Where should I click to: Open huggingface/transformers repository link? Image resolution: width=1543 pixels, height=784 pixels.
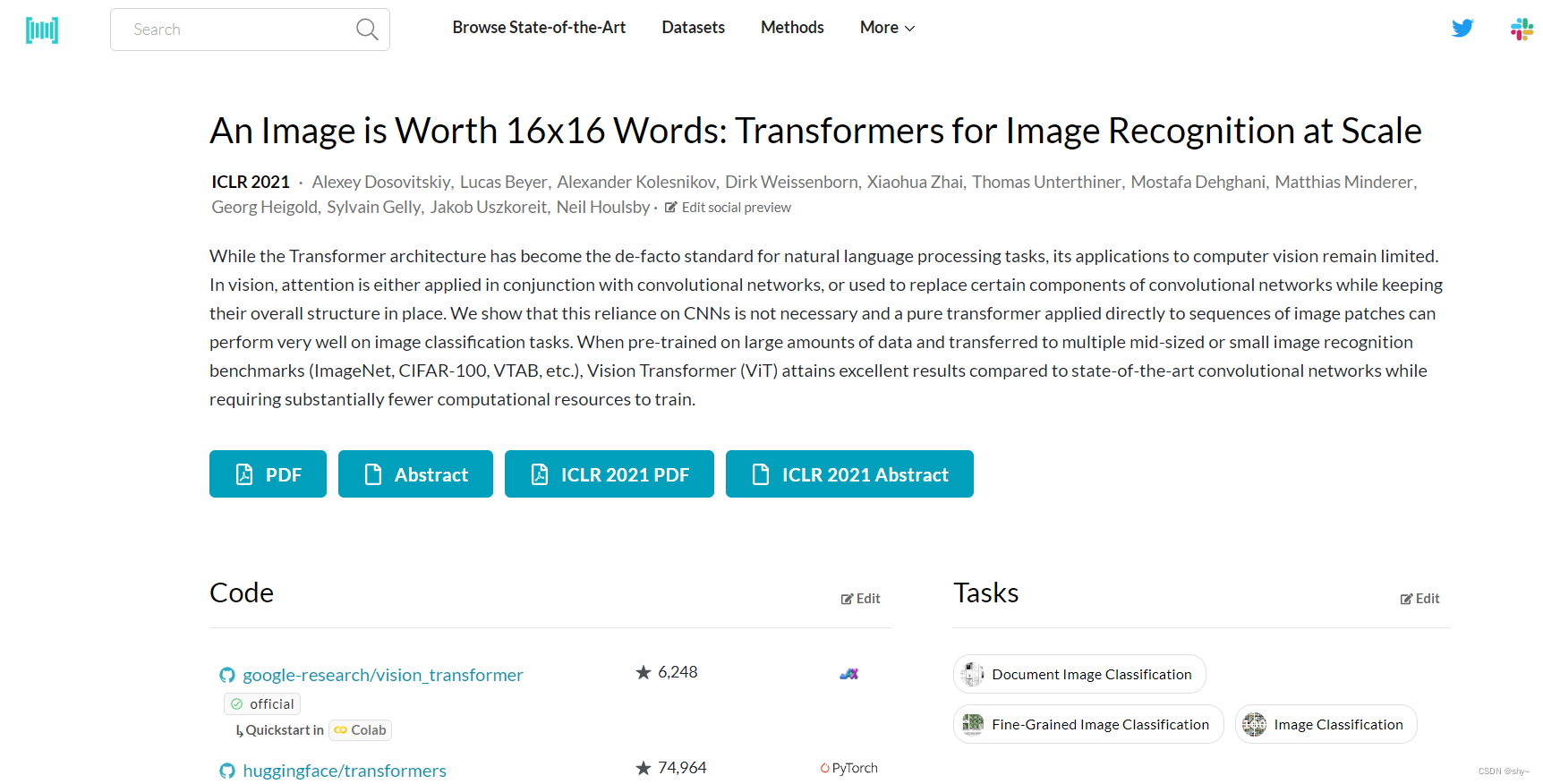tap(345, 771)
